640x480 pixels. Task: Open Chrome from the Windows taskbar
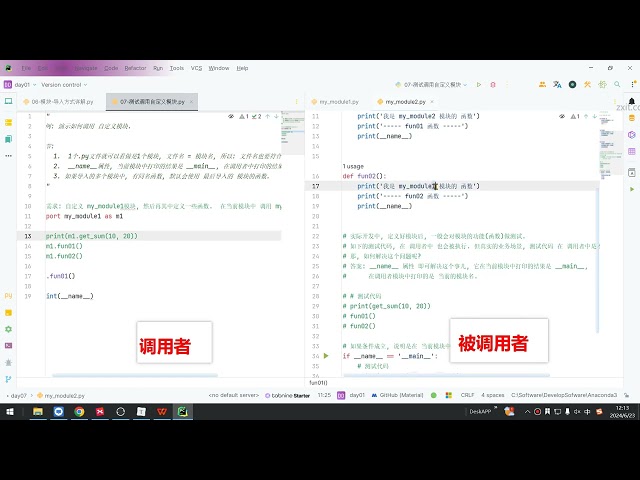click(x=79, y=411)
